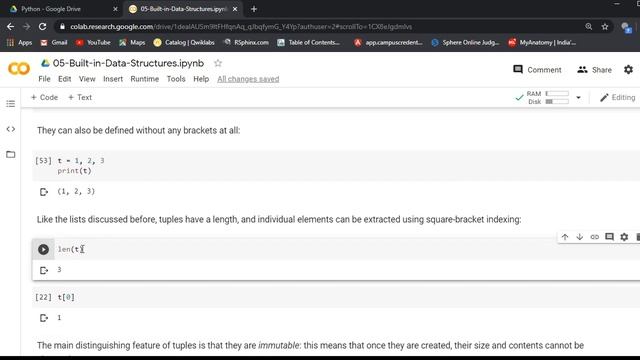Open Apps bookmark shortcut
Viewport: 640px width, 360px height.
20,42
